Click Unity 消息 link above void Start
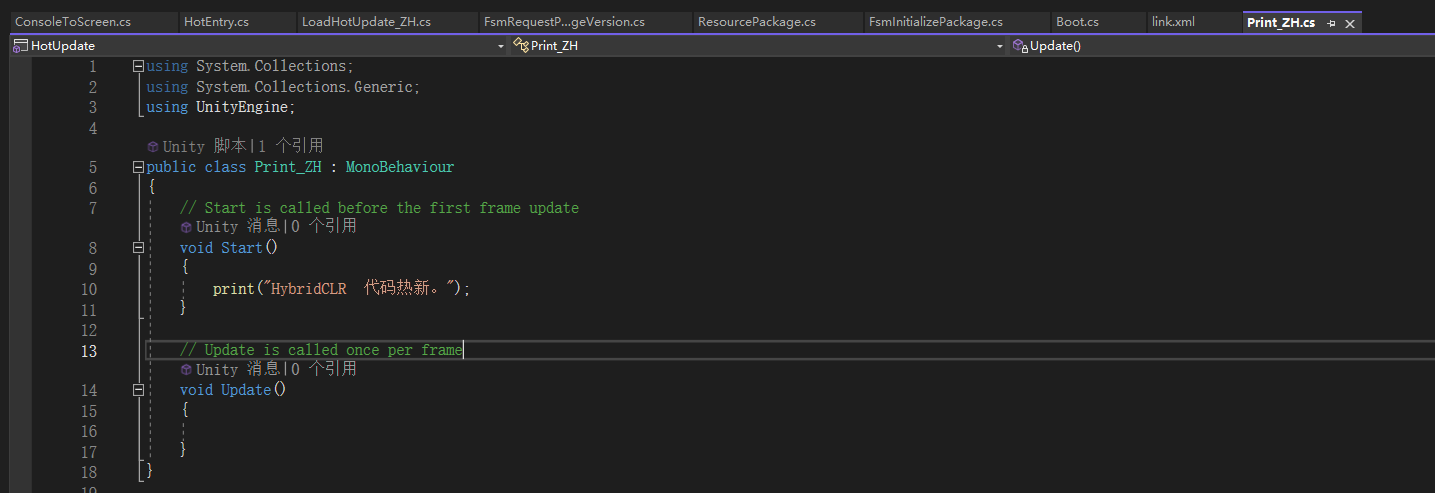The height and width of the screenshot is (493, 1435). point(237,227)
